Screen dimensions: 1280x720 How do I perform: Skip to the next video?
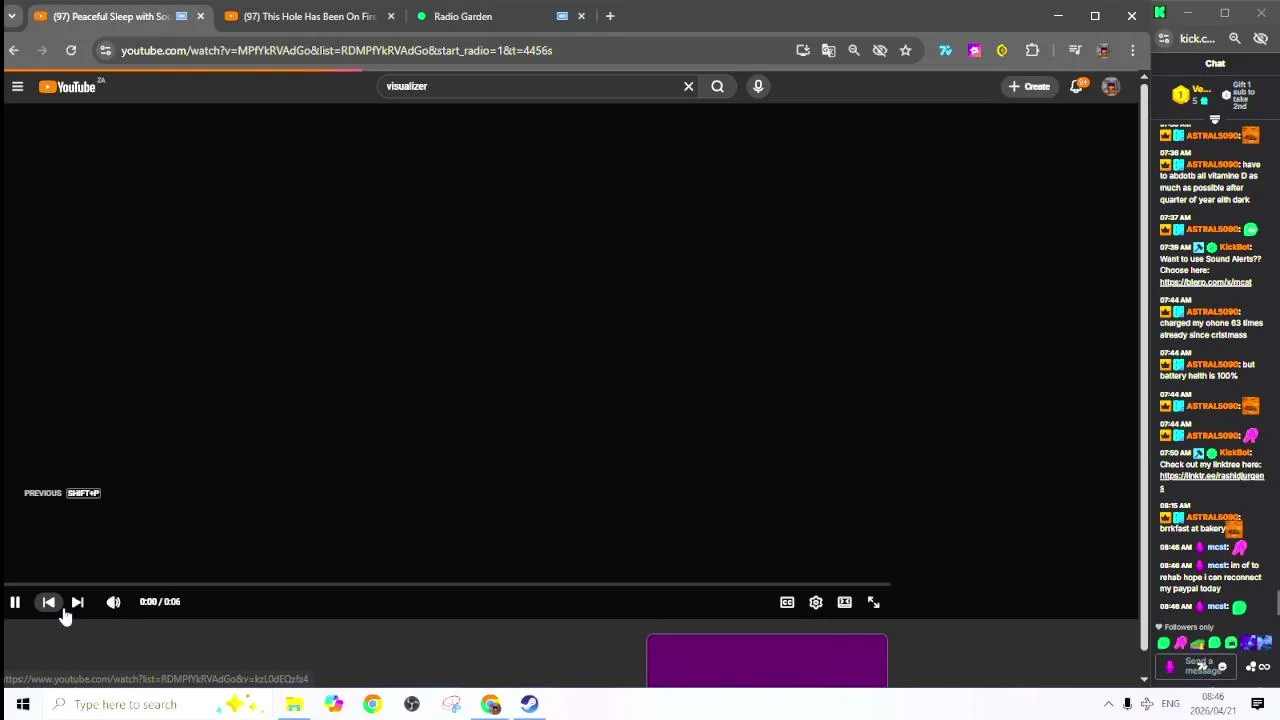(77, 602)
